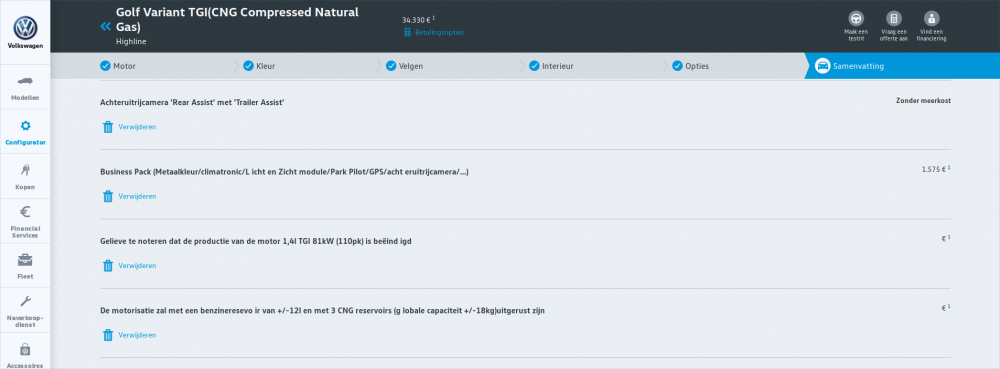Click Vind een financiering icon
This screenshot has height=369, width=1000.
932,18
